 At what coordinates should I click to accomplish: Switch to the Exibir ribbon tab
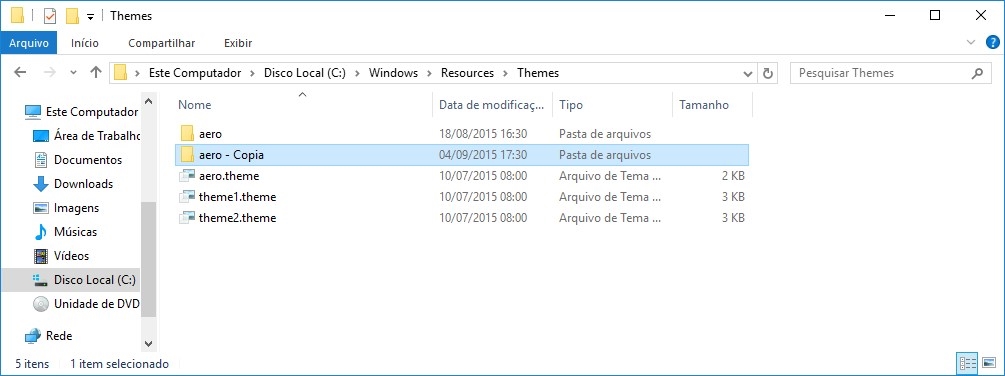click(238, 43)
